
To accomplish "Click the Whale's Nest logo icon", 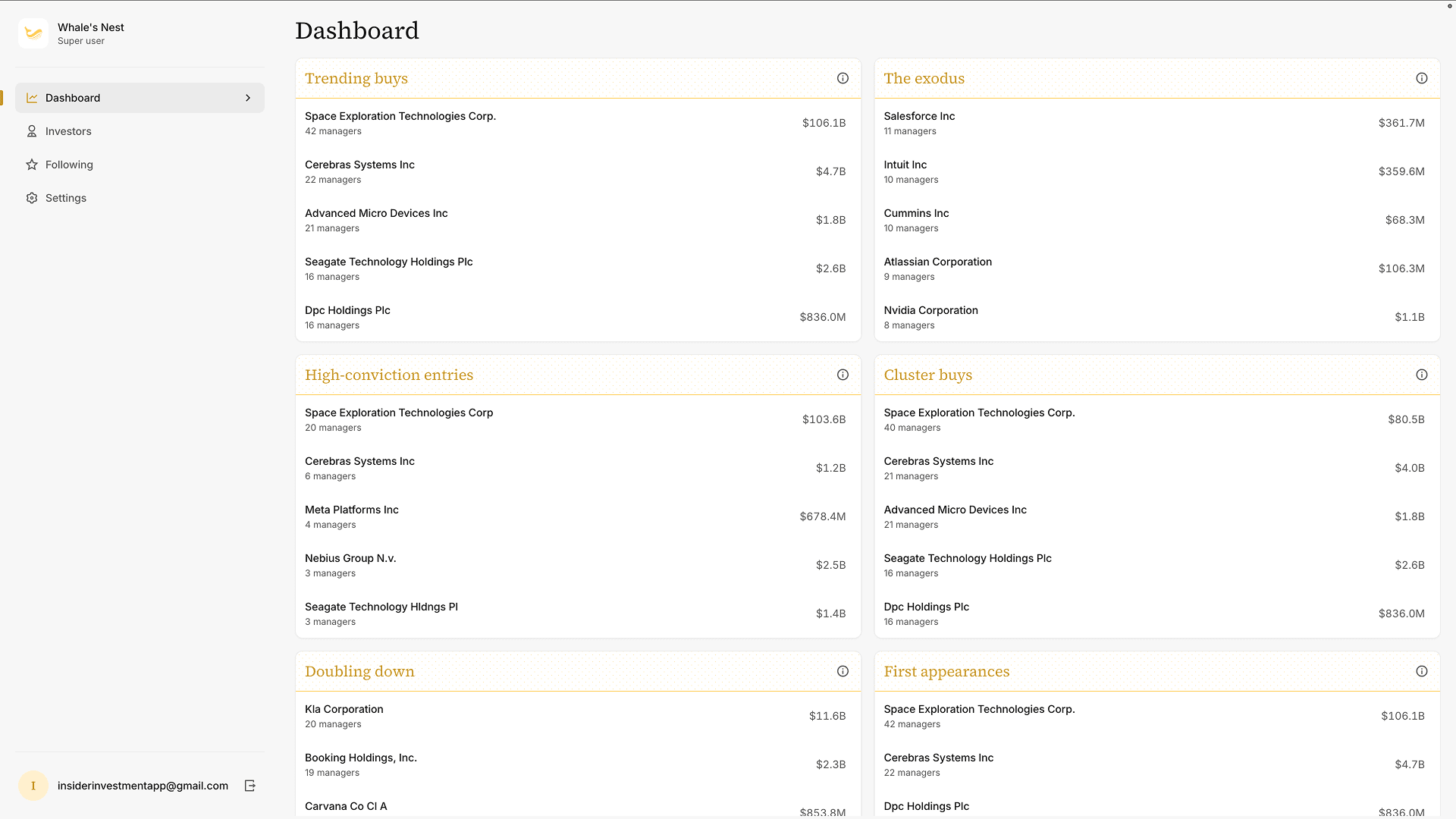I will (x=33, y=33).
